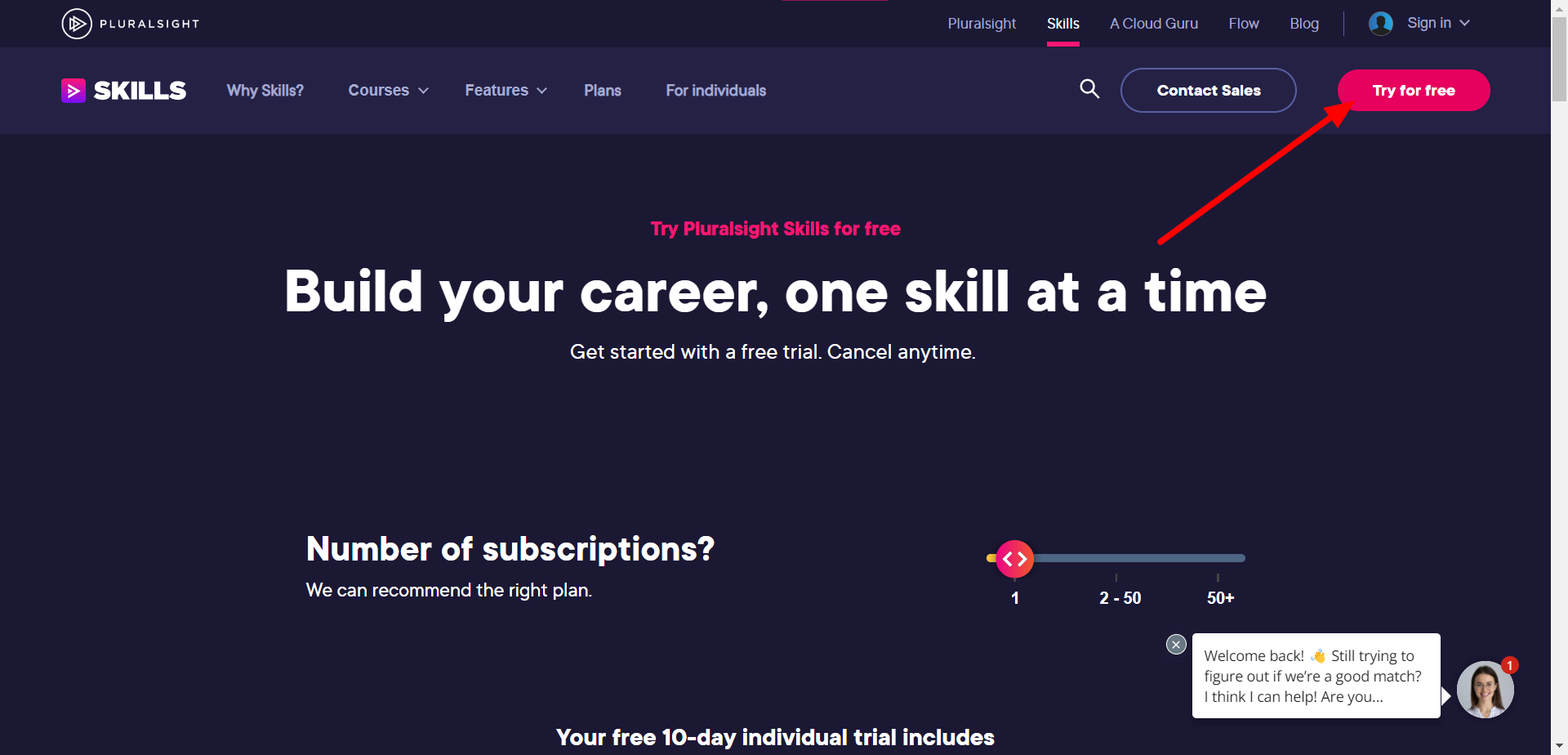The width and height of the screenshot is (1568, 755).
Task: Open the Plans navigation link
Action: point(603,91)
